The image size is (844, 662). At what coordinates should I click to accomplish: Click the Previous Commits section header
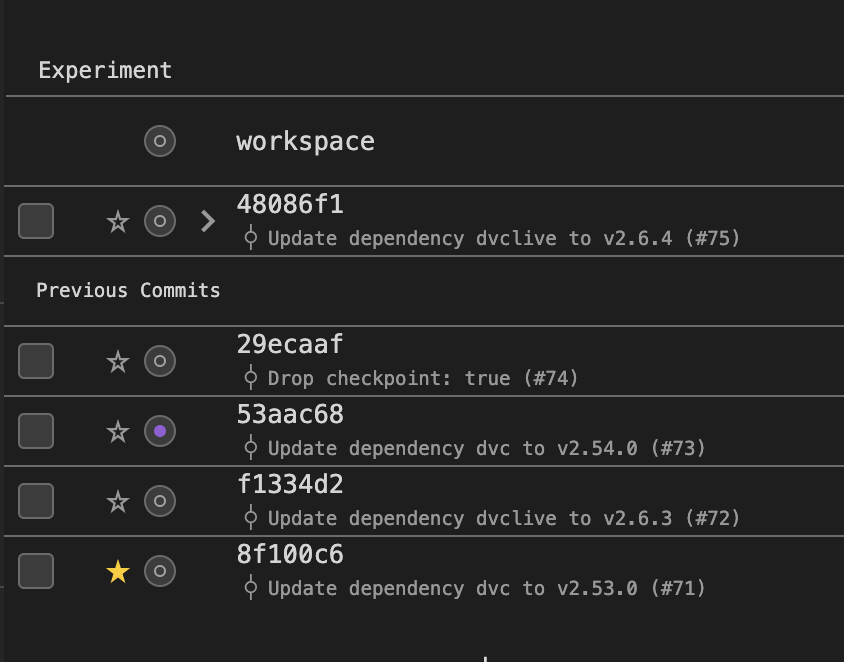[128, 290]
